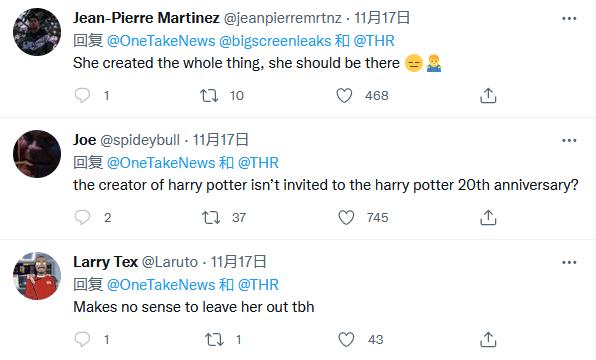The width and height of the screenshot is (596, 360).
Task: Open more options menu on Larry Tex's tweet
Action: [569, 262]
